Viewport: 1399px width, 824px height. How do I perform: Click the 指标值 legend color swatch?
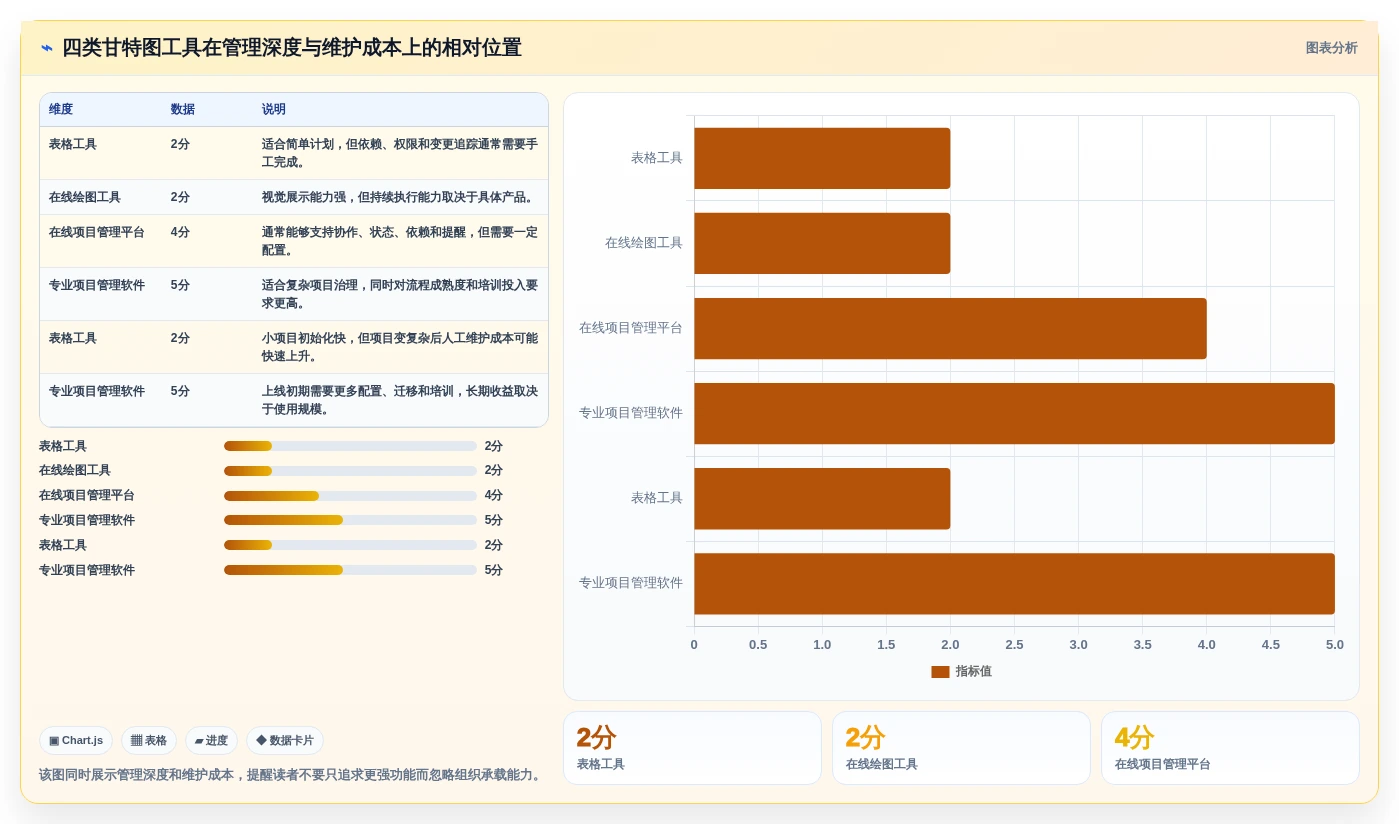940,672
